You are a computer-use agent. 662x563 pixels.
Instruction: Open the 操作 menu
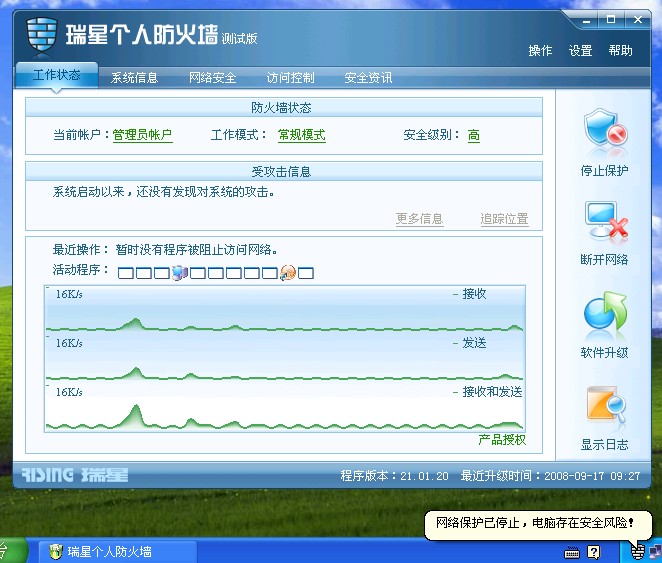pyautogui.click(x=540, y=51)
